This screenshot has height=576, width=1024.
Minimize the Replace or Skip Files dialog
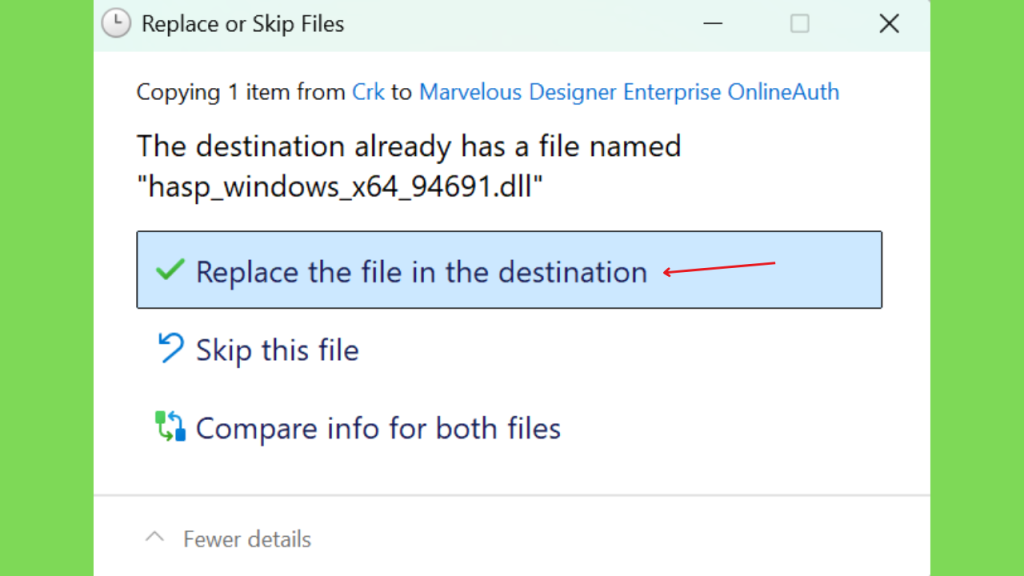[712, 24]
